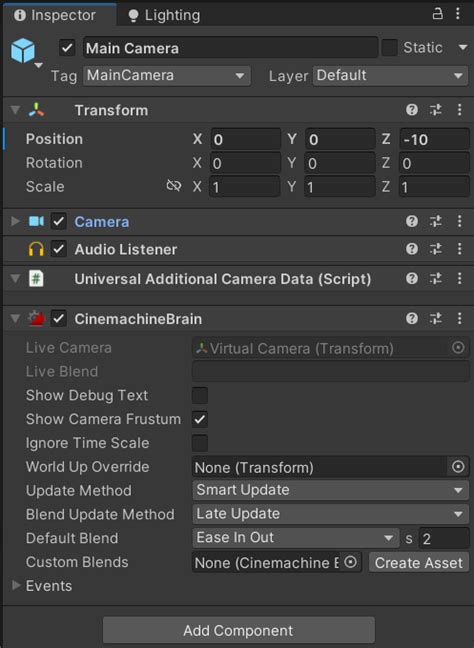Screen dimensions: 474x648
Task: Click the Scale X field
Action: pyautogui.click(x=245, y=187)
